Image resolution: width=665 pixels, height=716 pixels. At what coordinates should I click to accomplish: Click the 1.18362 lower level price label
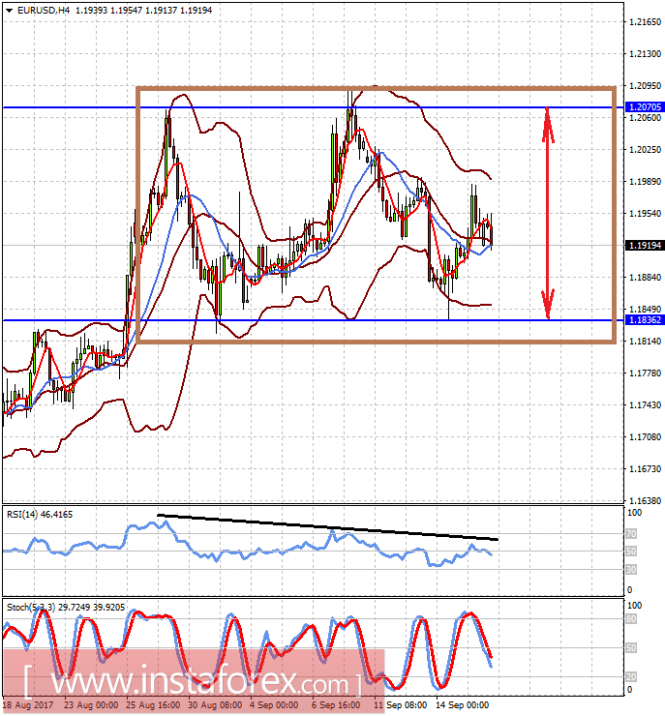click(644, 320)
